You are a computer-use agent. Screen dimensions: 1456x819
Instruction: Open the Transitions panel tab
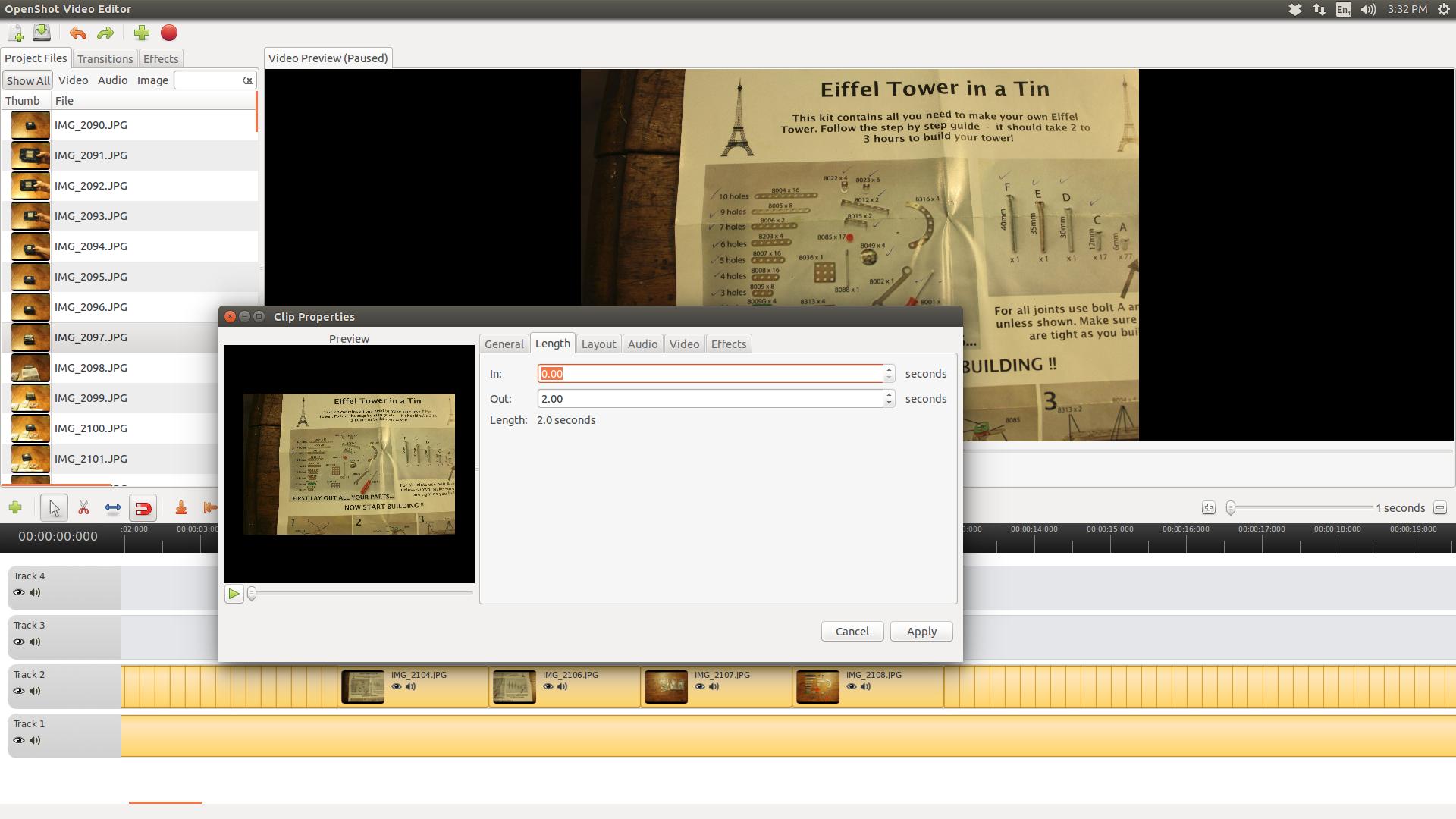click(105, 58)
